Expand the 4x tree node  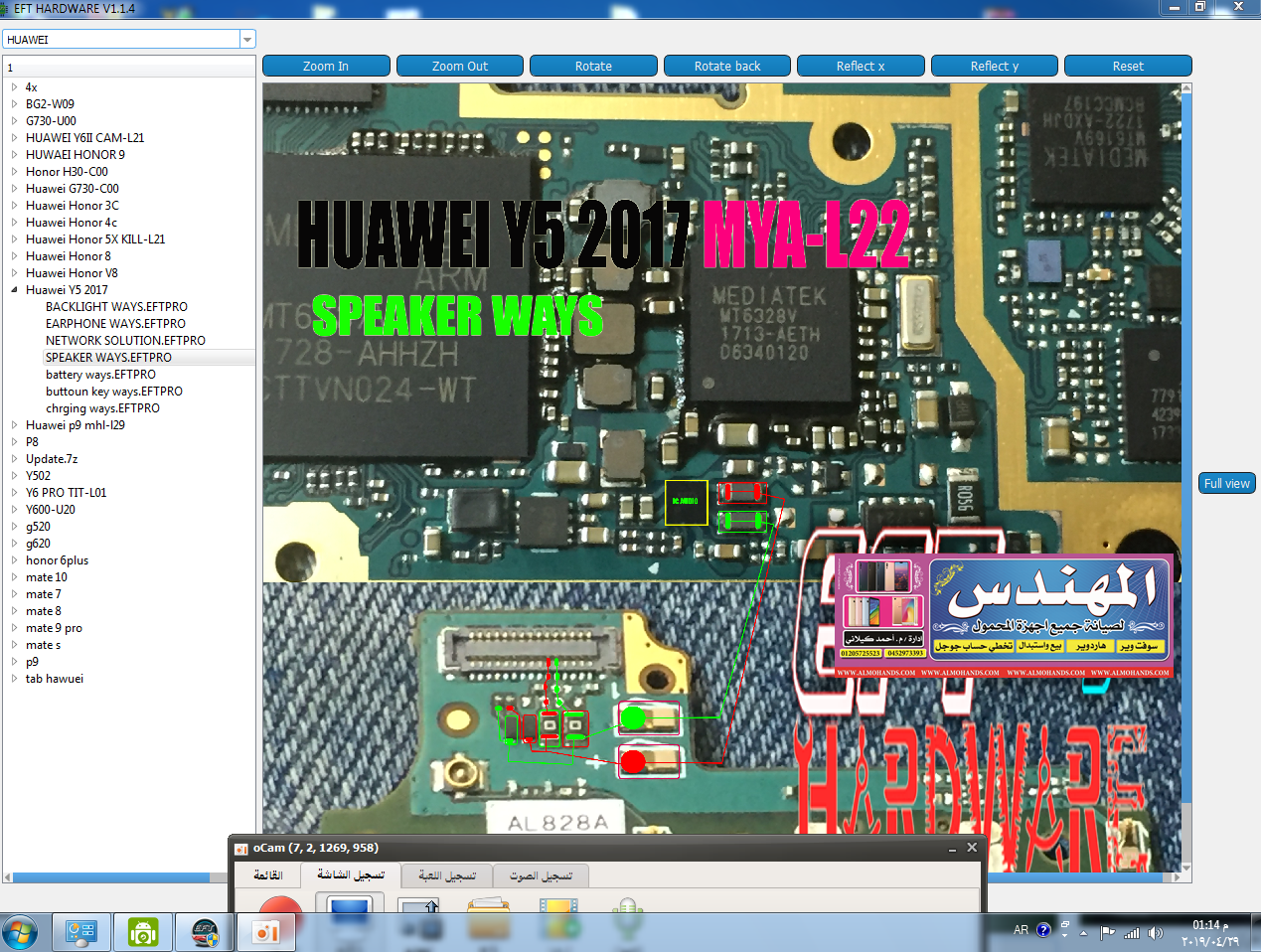[x=14, y=87]
